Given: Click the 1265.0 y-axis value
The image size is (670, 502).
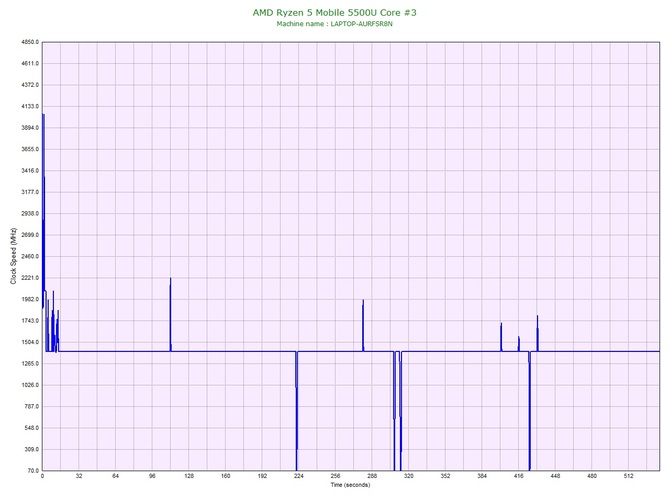Looking at the screenshot, I should pos(29,364).
